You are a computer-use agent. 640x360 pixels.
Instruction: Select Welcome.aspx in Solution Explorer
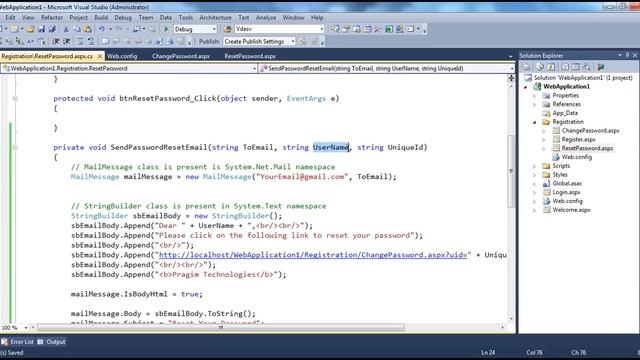pos(571,210)
